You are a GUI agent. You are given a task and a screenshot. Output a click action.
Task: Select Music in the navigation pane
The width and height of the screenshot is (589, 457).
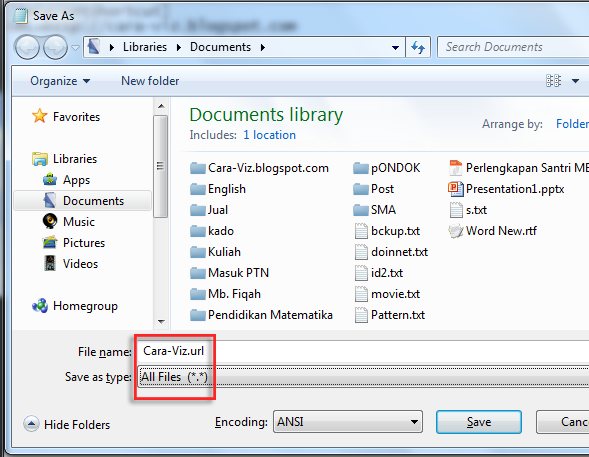(x=79, y=222)
